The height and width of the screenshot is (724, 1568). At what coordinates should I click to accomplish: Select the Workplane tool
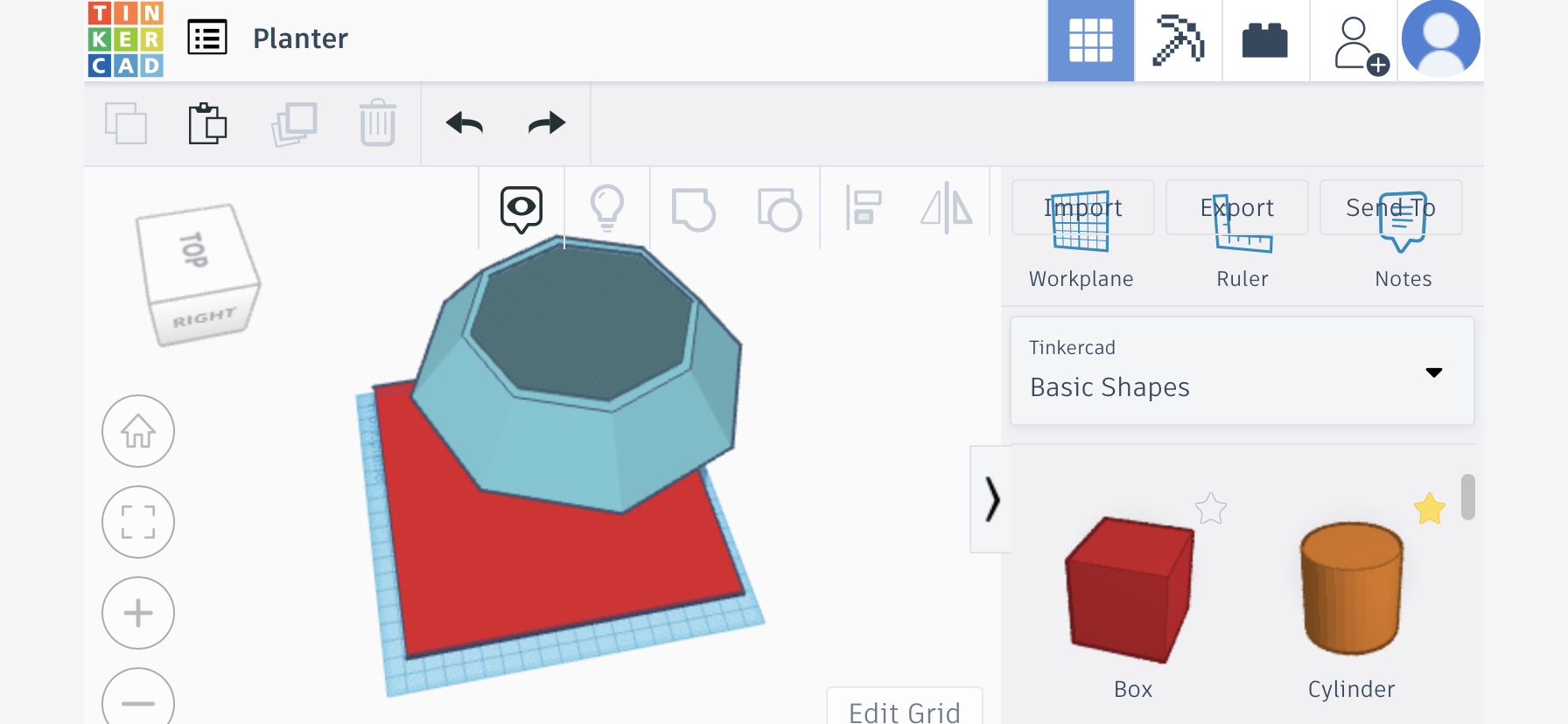1081,241
